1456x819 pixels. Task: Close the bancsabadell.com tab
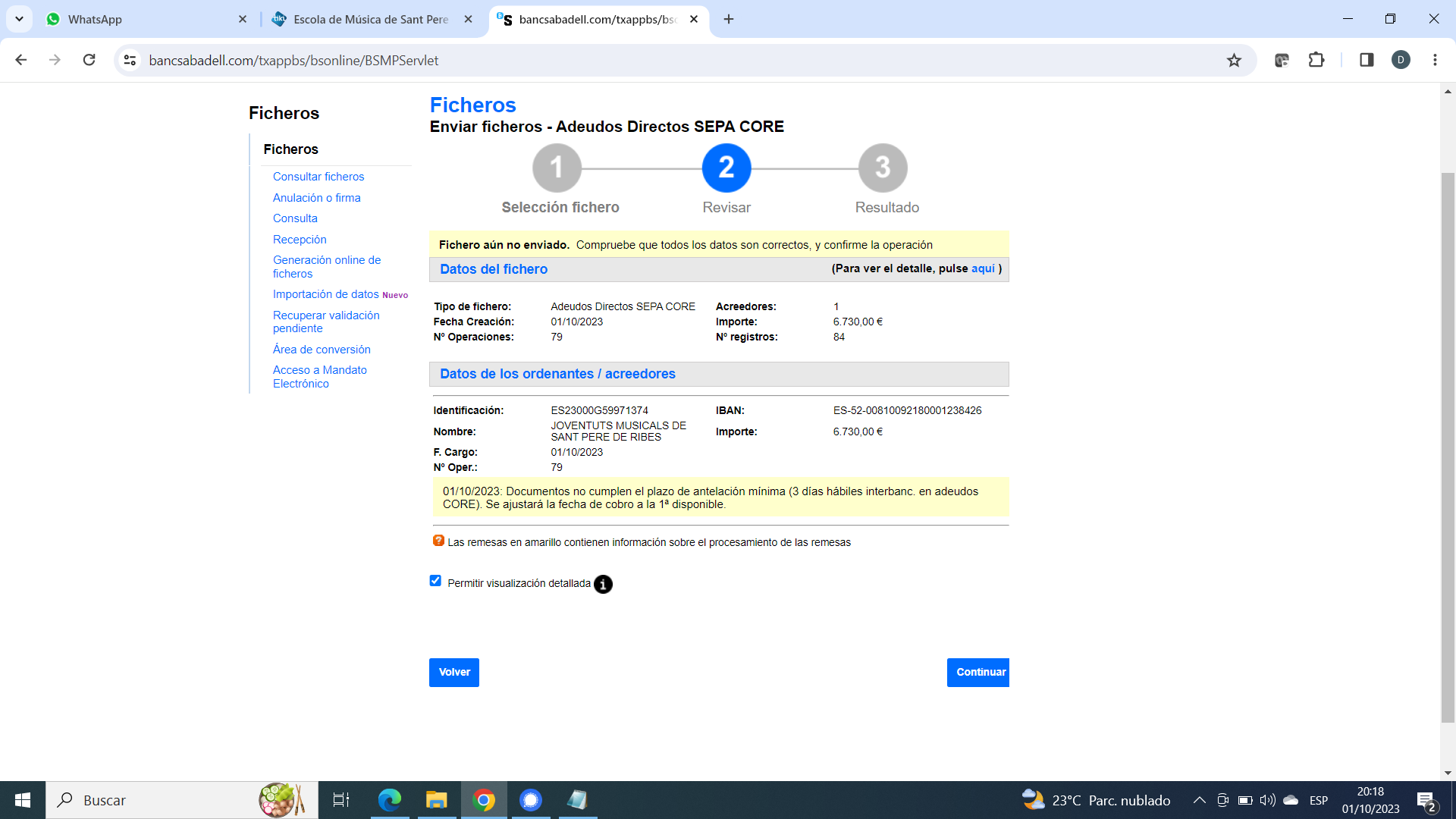[694, 19]
